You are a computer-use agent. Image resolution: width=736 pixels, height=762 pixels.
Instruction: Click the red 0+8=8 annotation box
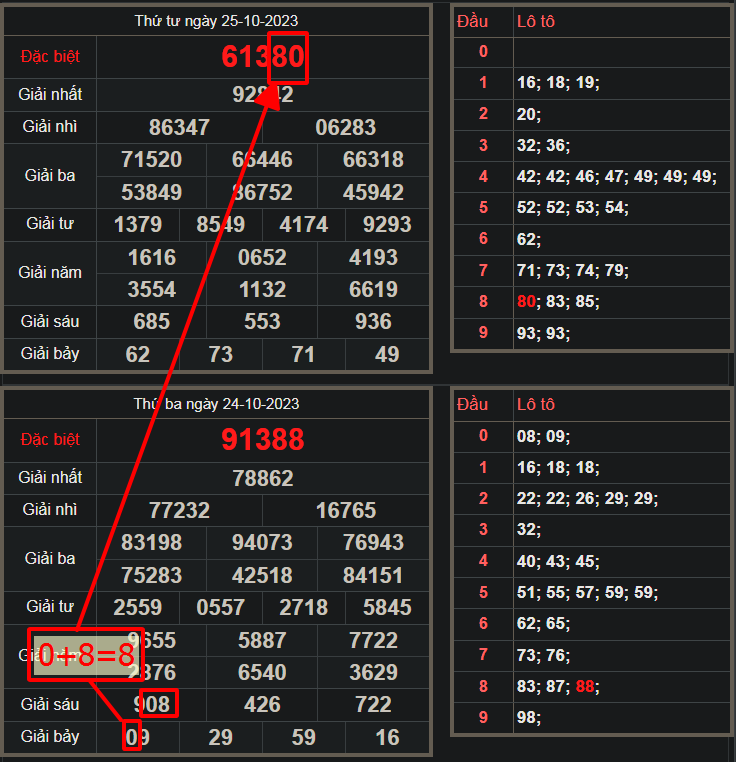[x=86, y=655]
